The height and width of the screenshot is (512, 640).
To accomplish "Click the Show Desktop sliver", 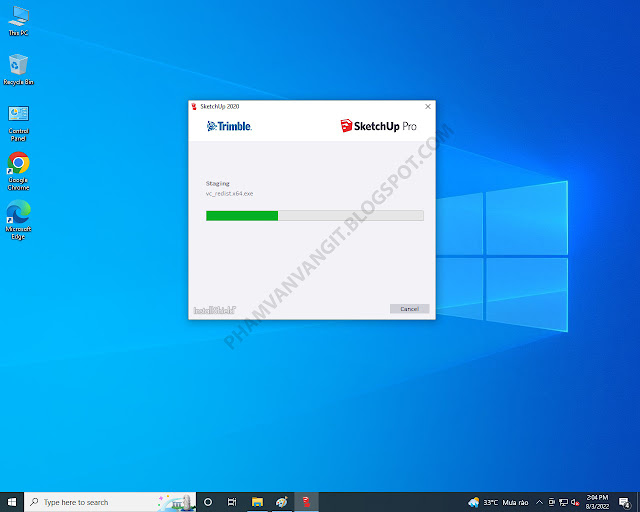I will coord(638,502).
